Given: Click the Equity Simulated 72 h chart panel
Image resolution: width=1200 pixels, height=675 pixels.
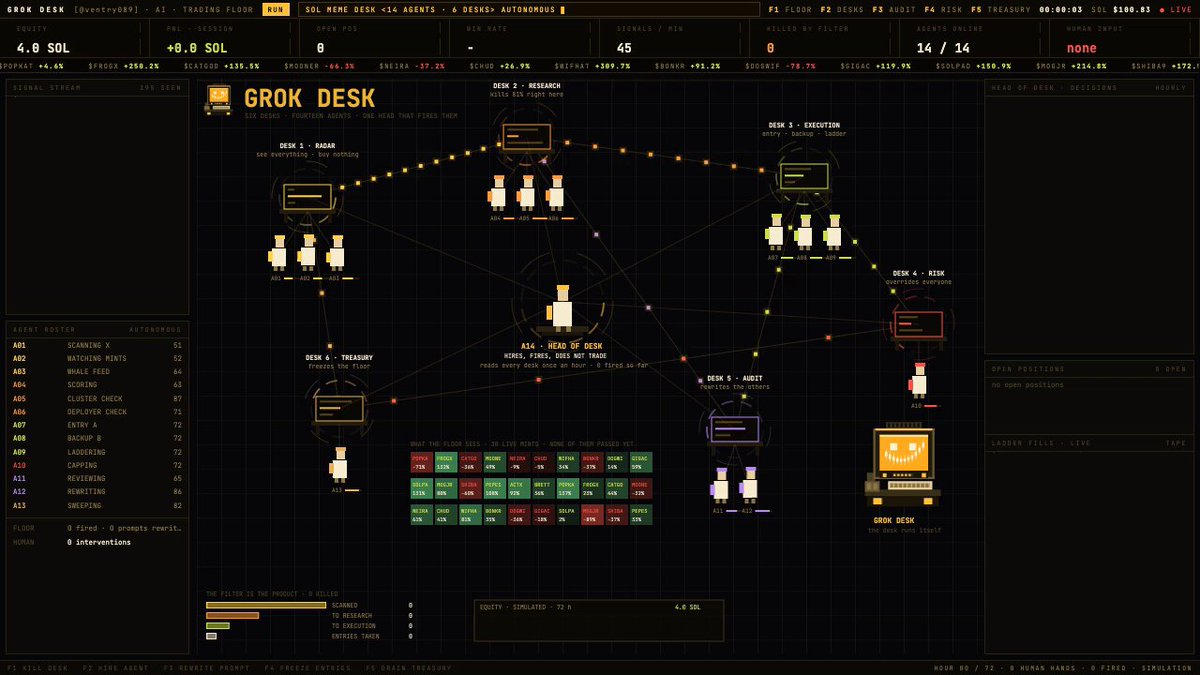Looking at the screenshot, I should (x=599, y=620).
